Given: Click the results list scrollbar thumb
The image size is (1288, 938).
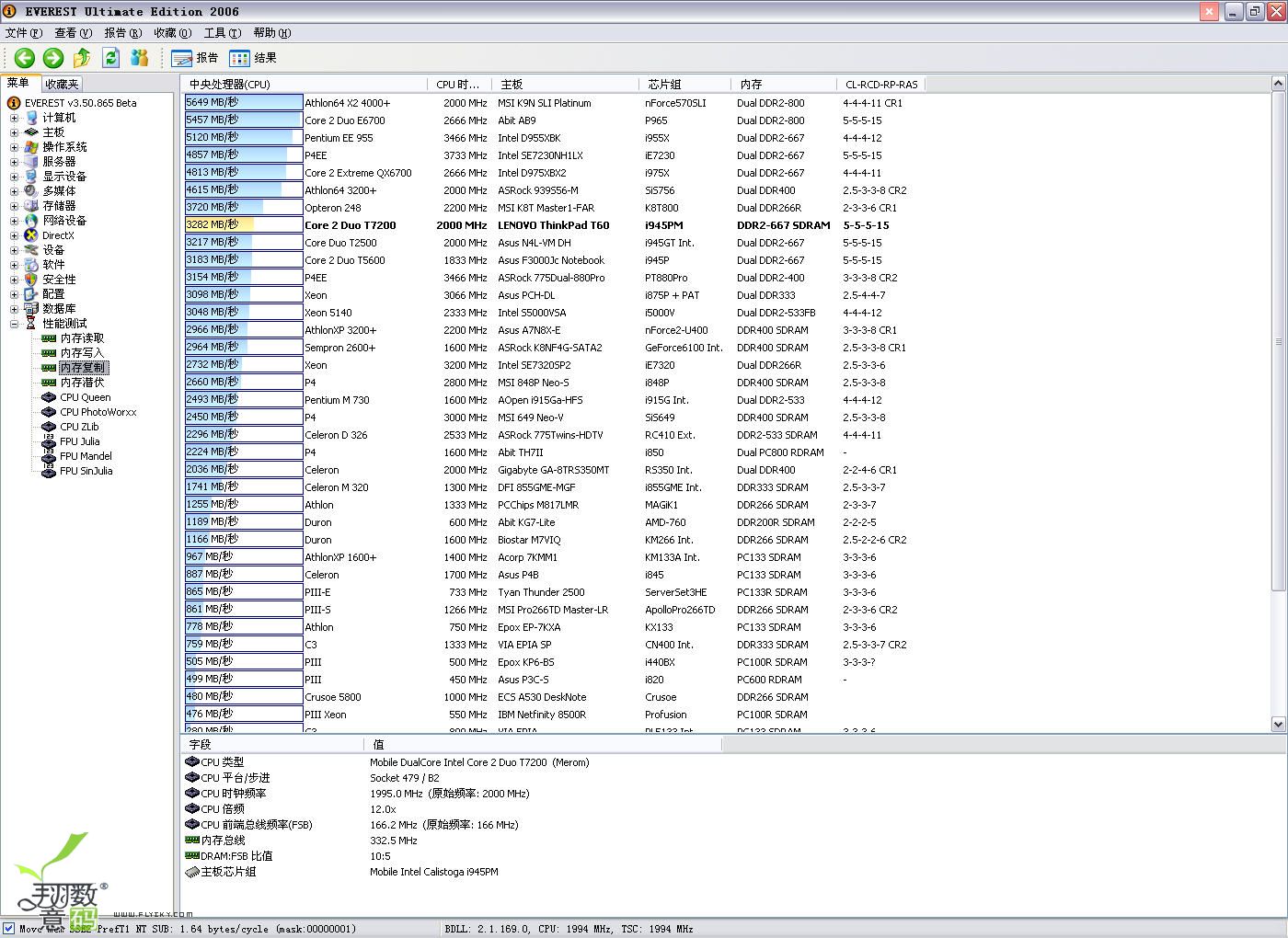Looking at the screenshot, I should click(x=1278, y=341).
